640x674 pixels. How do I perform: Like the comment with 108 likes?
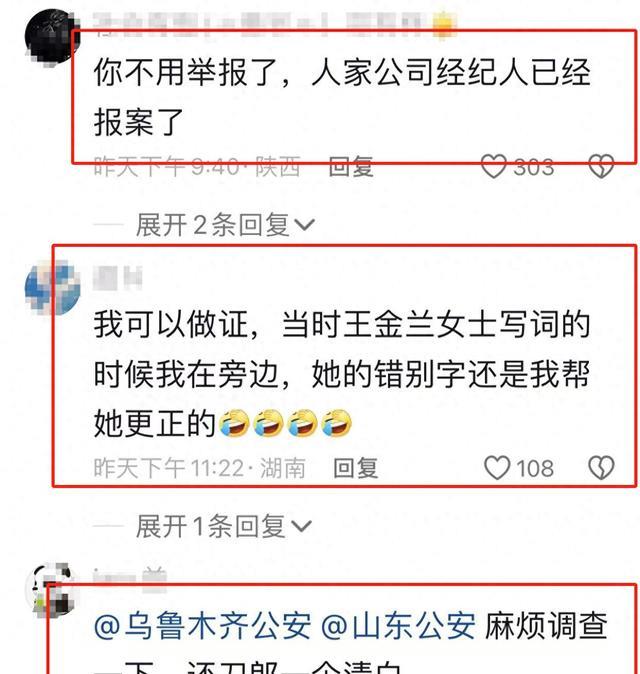pyautogui.click(x=497, y=468)
